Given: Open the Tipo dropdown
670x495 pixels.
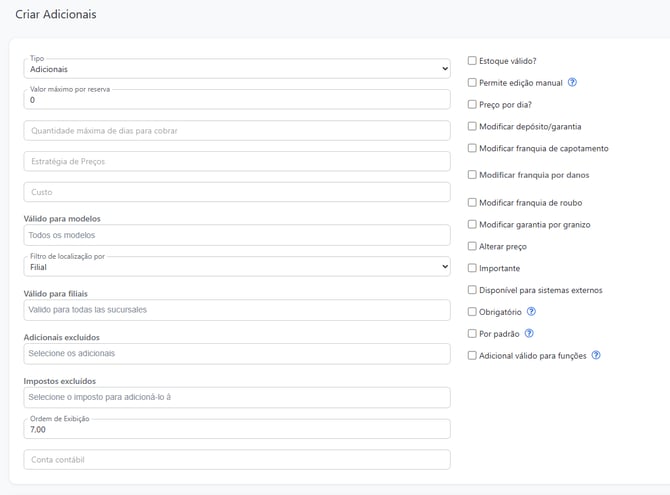Looking at the screenshot, I should tap(237, 68).
